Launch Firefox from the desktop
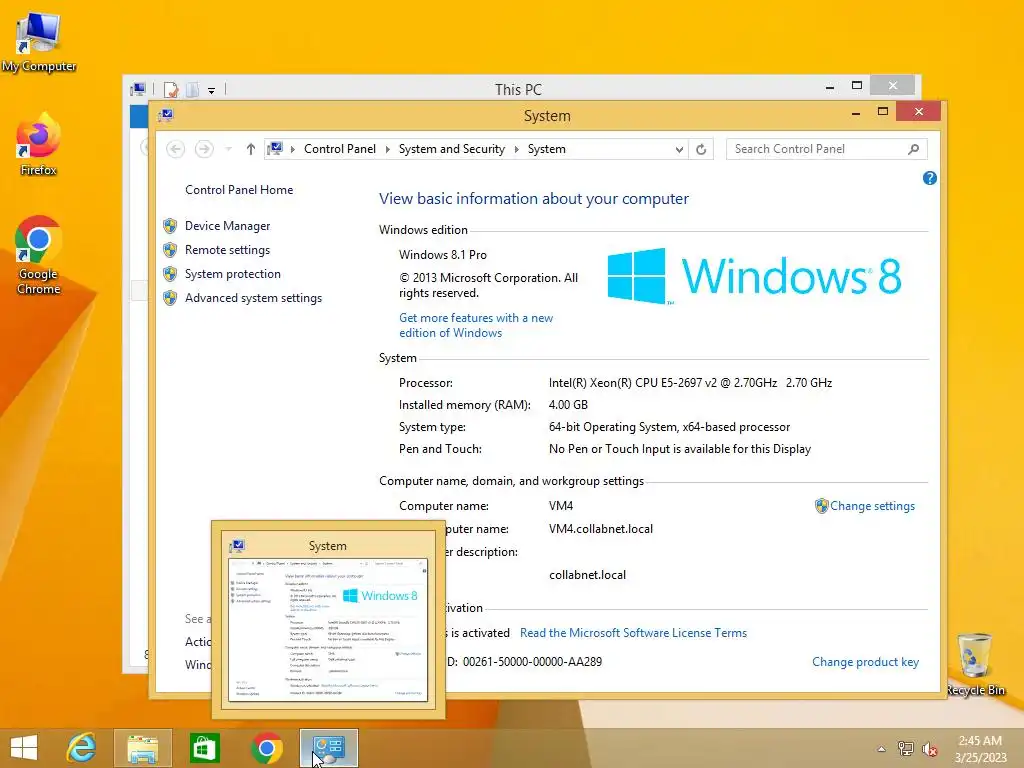 38,145
